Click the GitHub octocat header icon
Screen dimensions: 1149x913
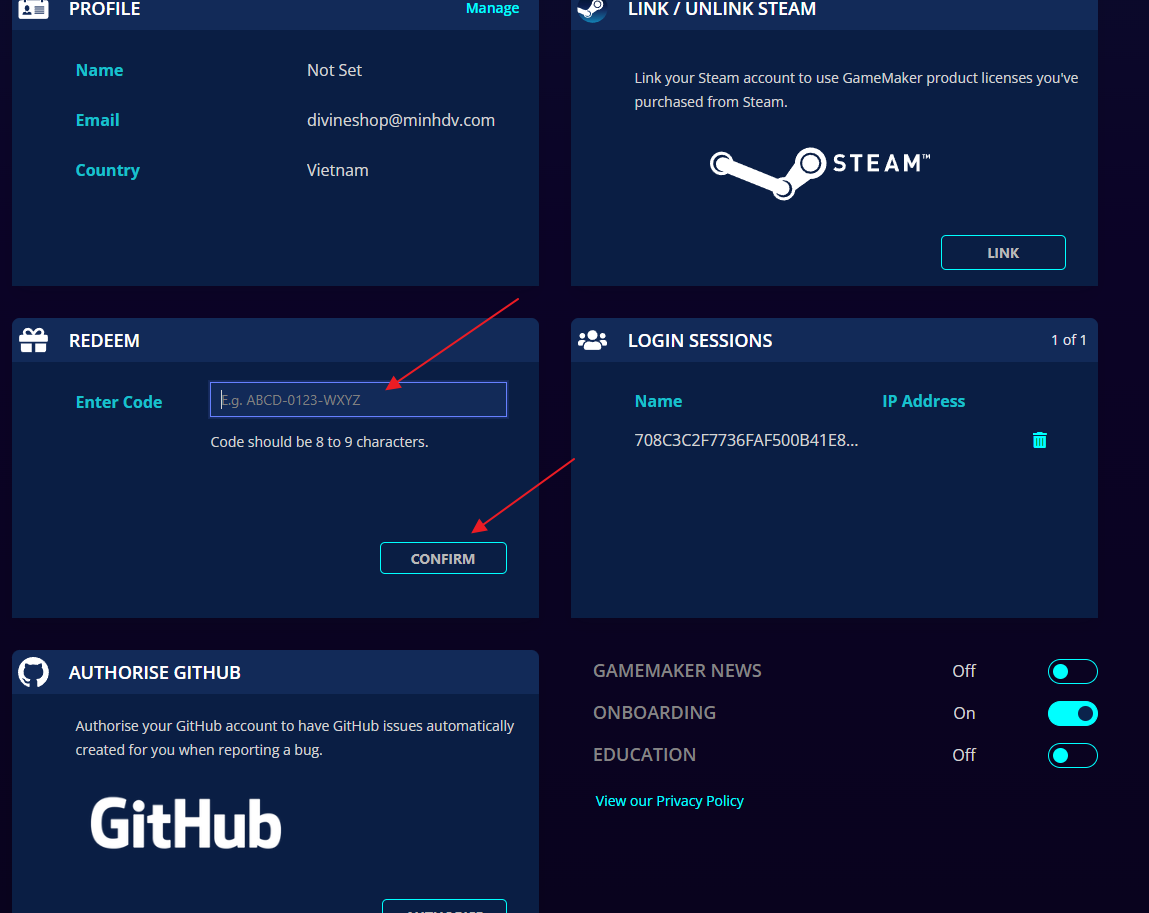(34, 672)
